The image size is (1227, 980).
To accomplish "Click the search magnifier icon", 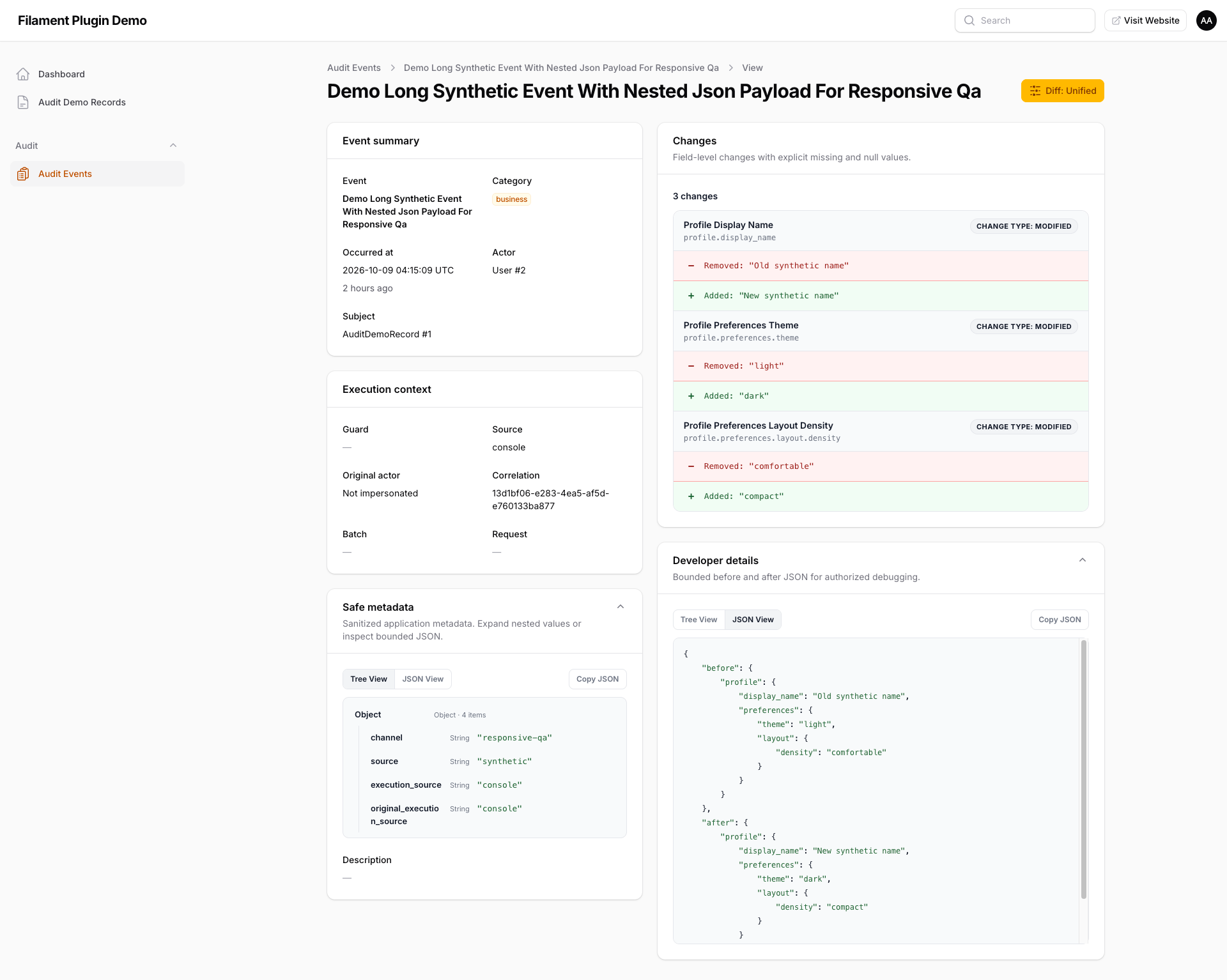I will point(969,20).
